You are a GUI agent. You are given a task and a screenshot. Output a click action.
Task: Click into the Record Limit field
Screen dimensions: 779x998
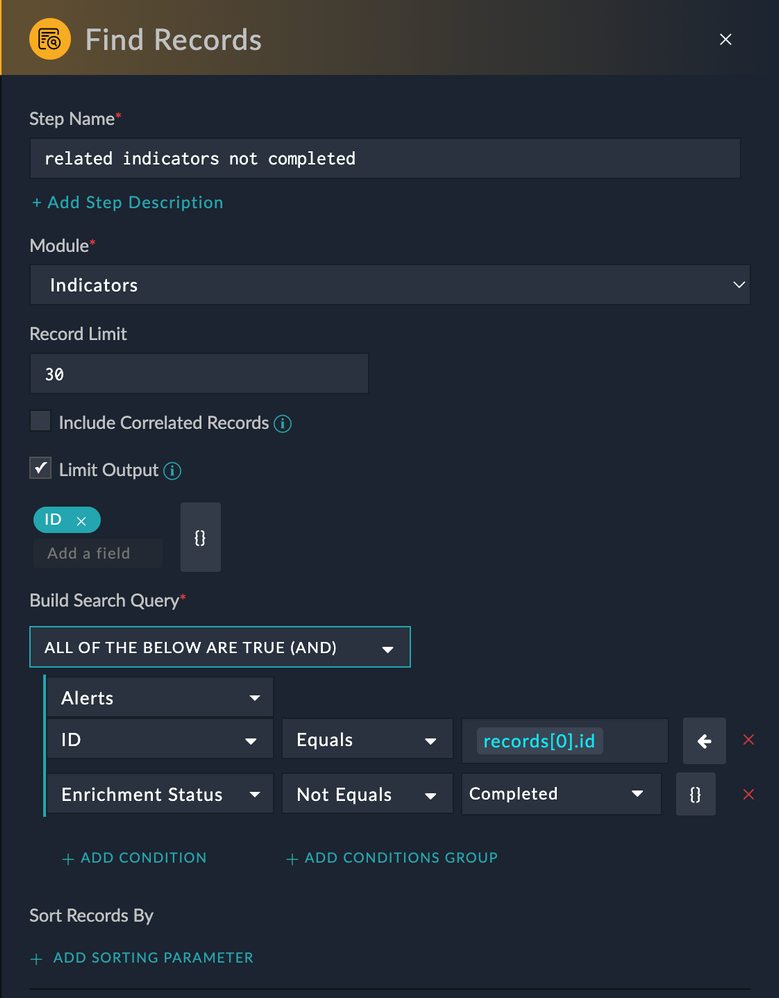199,374
